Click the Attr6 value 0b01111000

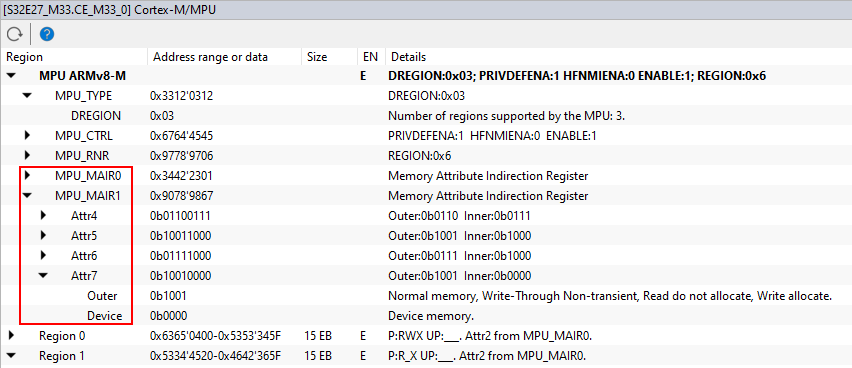tap(180, 255)
